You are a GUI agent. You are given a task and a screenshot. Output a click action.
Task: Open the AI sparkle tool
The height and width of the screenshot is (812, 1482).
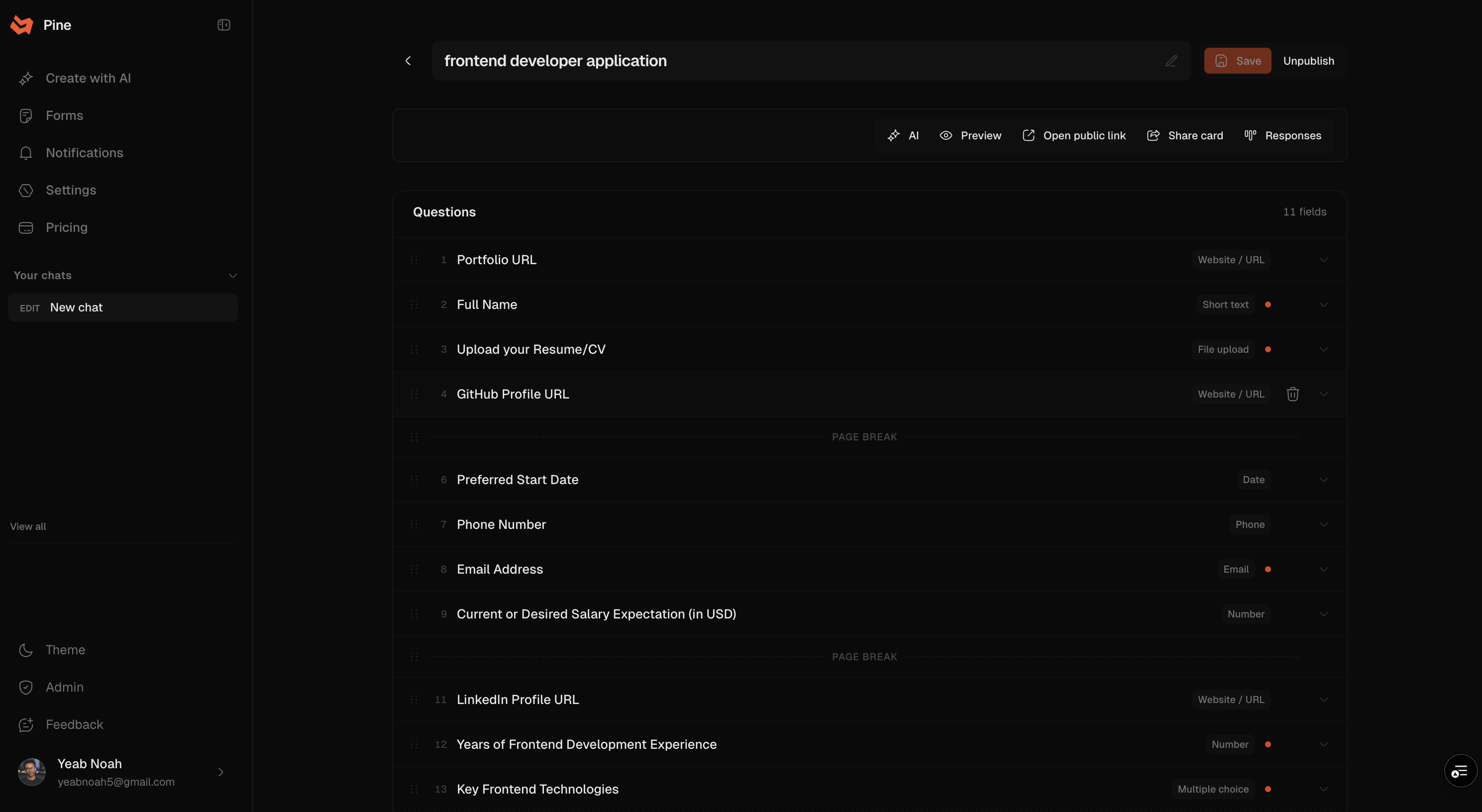click(903, 136)
